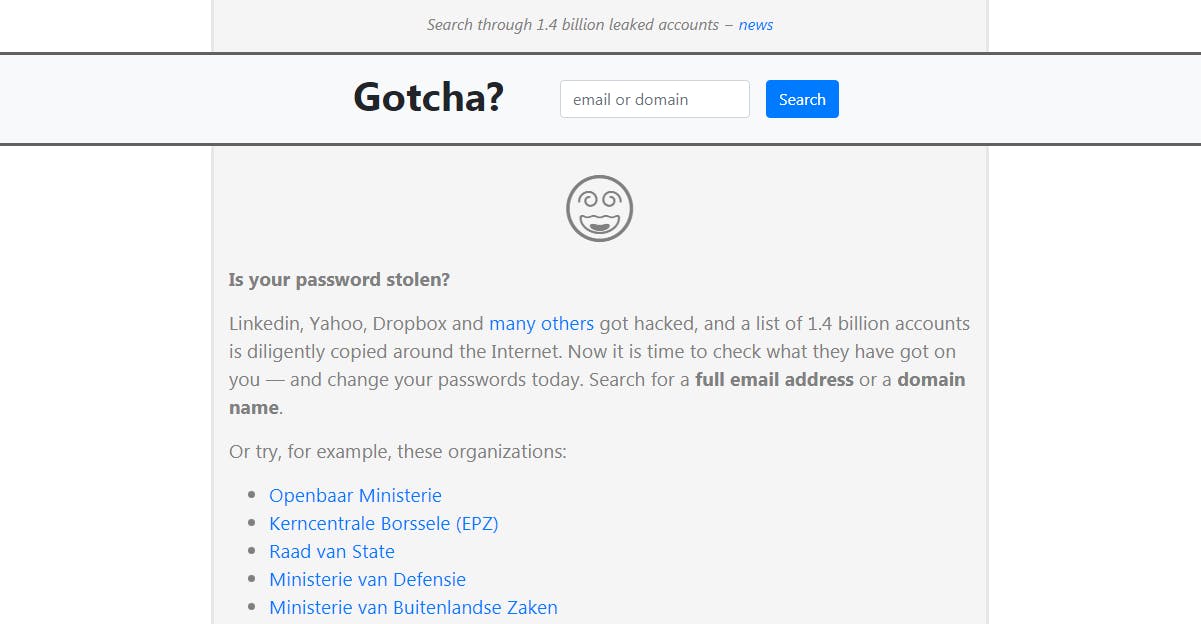The height and width of the screenshot is (624, 1201).
Task: Visit the Raad van State link
Action: point(332,551)
